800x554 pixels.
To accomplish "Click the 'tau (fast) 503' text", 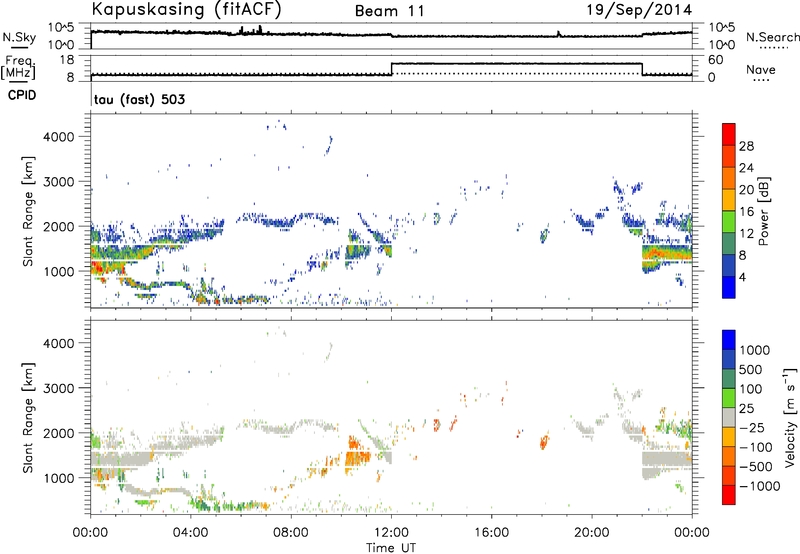I will tap(139, 99).
